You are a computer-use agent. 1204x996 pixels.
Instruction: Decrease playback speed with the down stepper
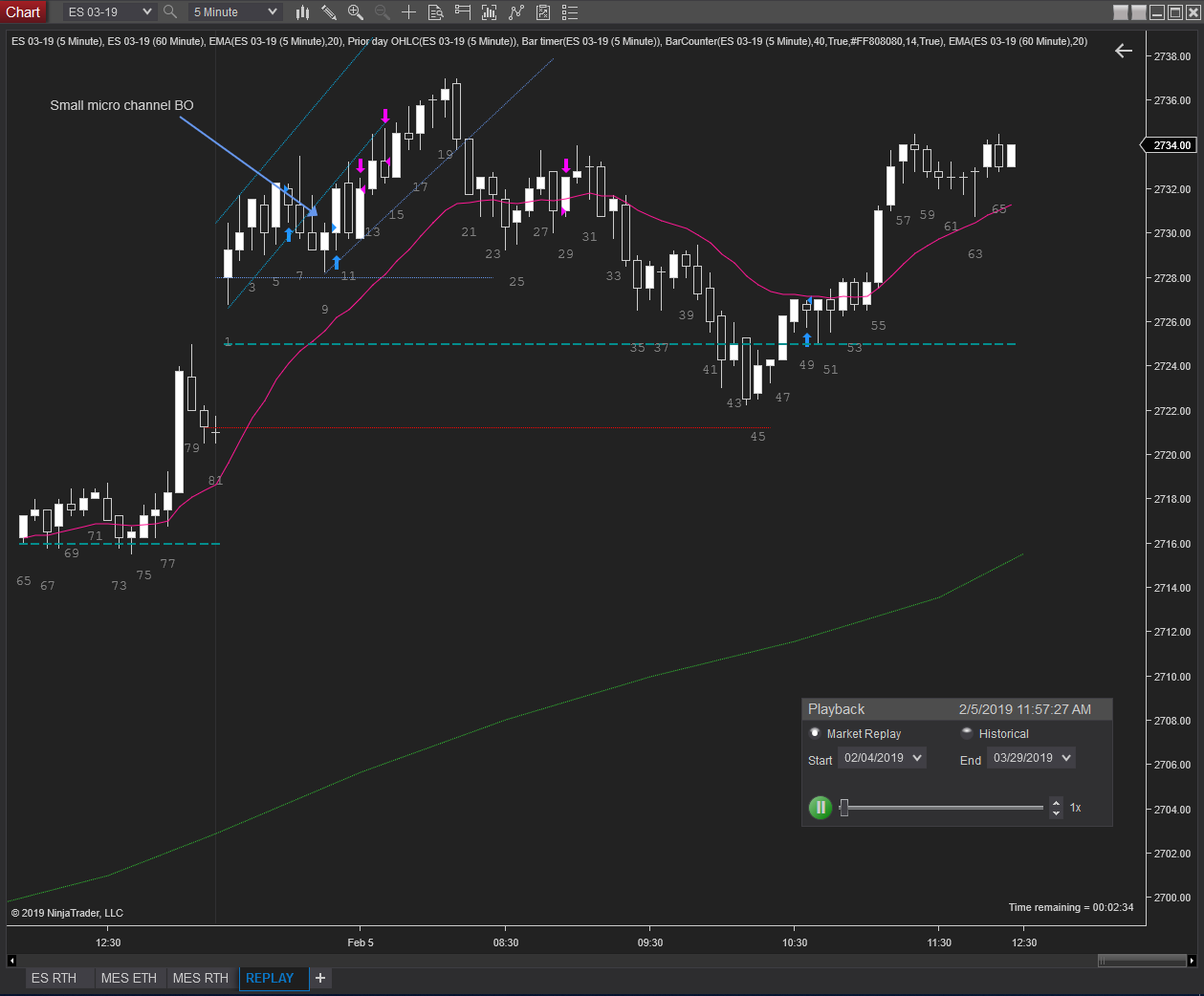point(1056,813)
